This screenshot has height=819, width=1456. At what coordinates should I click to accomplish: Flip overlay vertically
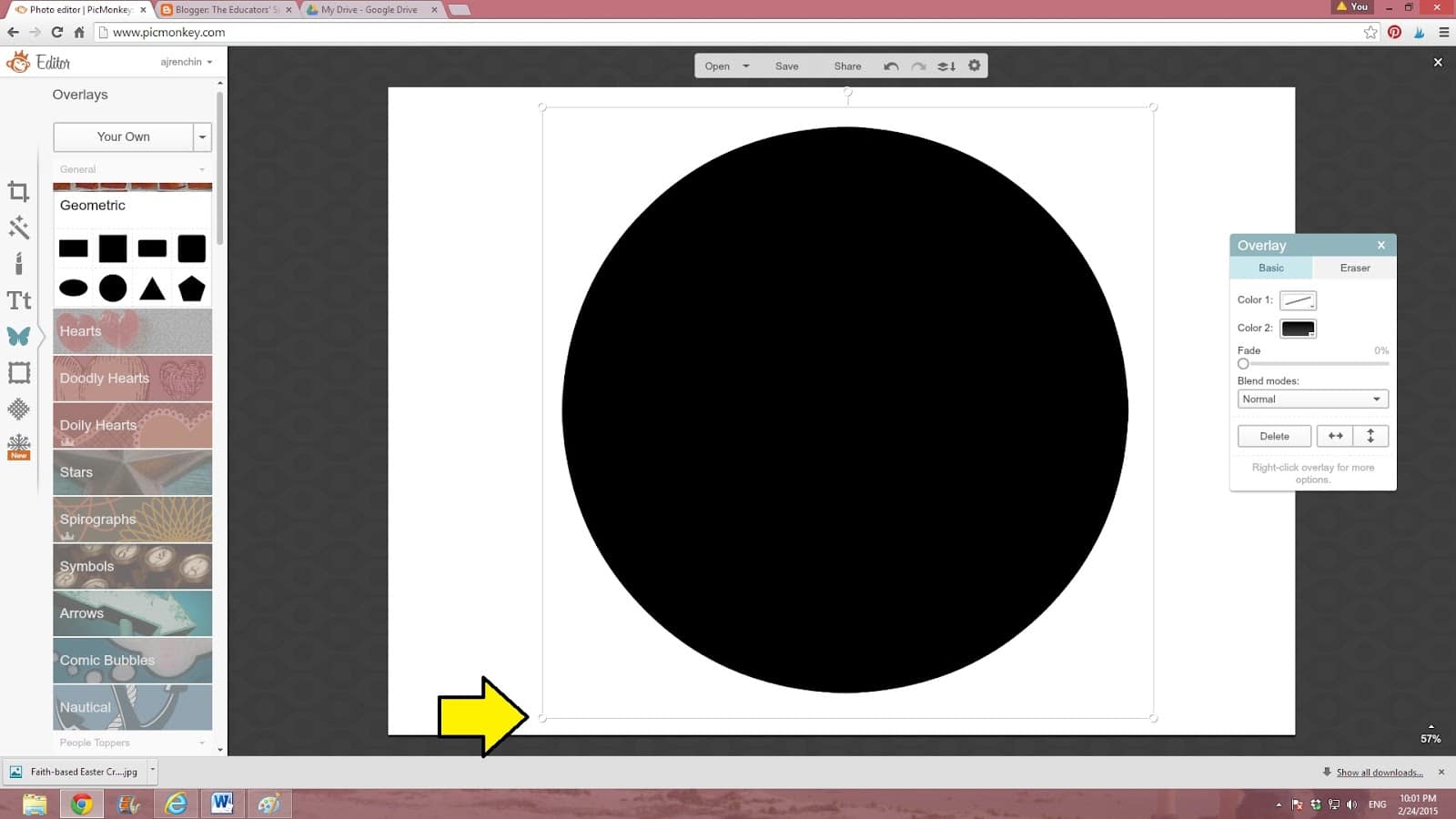click(x=1370, y=436)
